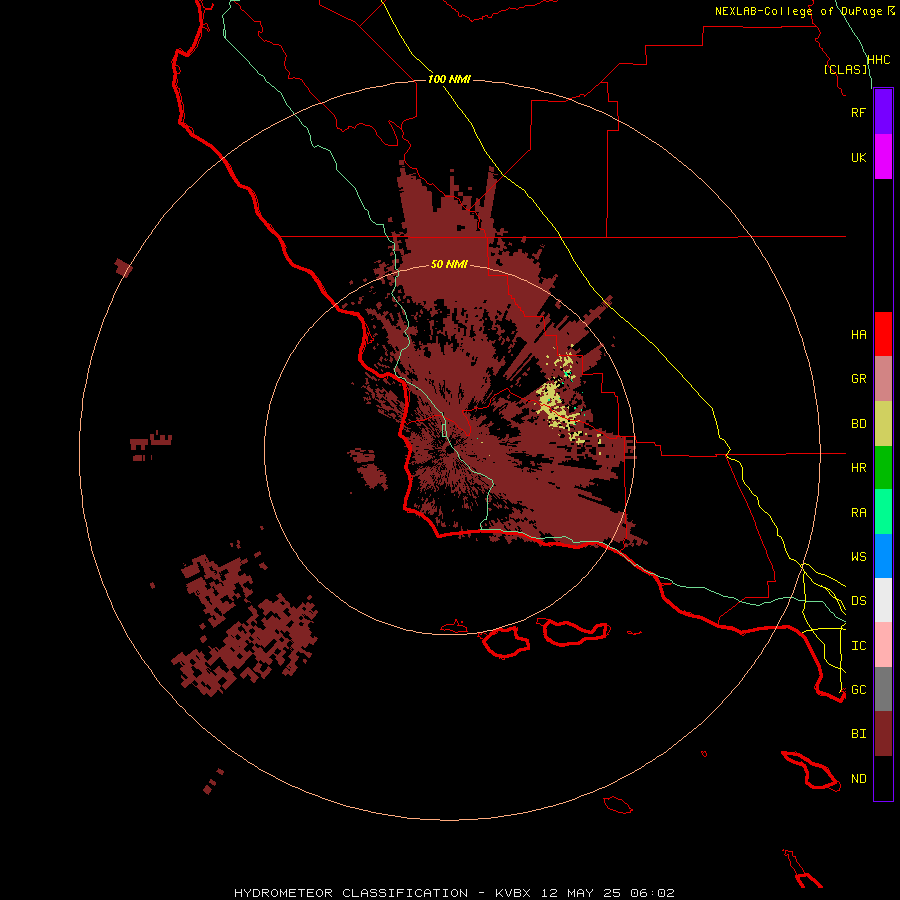Click the BD legend label

click(858, 424)
